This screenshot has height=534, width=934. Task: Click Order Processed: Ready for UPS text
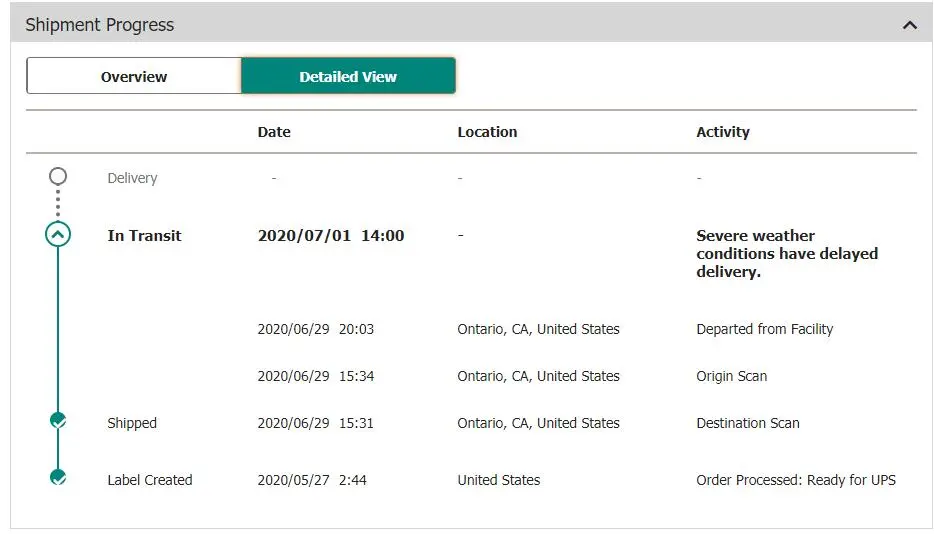coord(795,480)
